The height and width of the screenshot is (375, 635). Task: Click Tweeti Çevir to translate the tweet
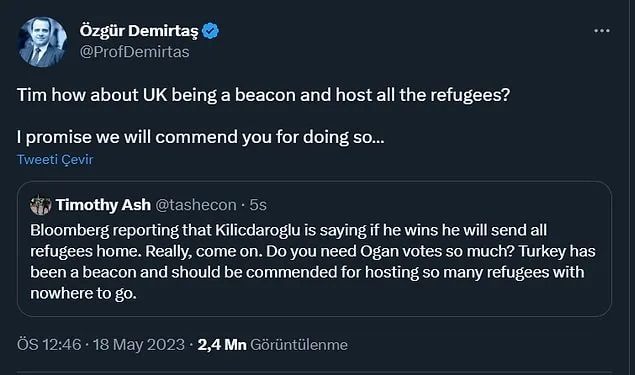click(55, 159)
